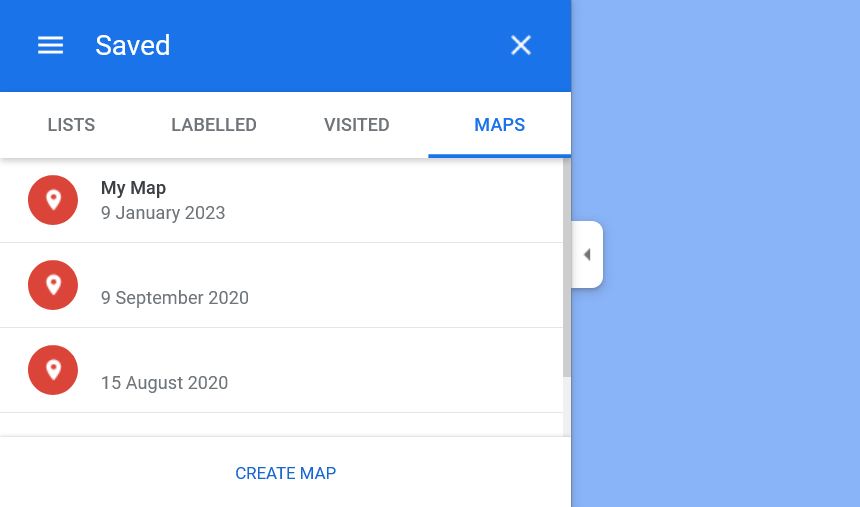
Task: Open the map dated 9 September 2020
Action: (x=175, y=298)
